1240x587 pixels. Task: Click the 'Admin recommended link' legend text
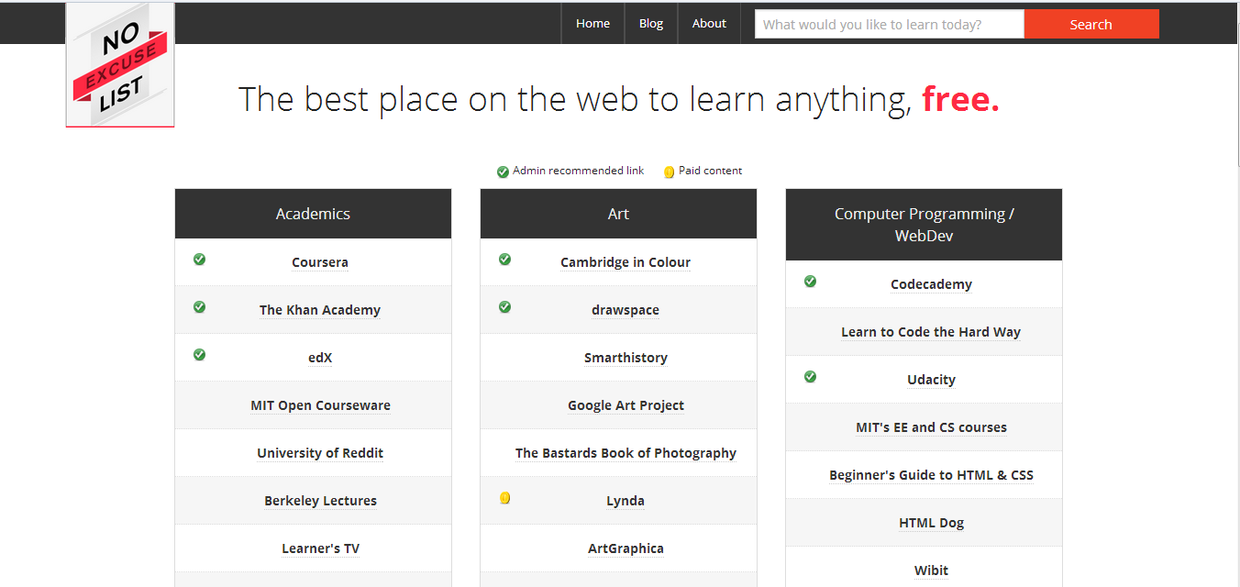(x=578, y=171)
